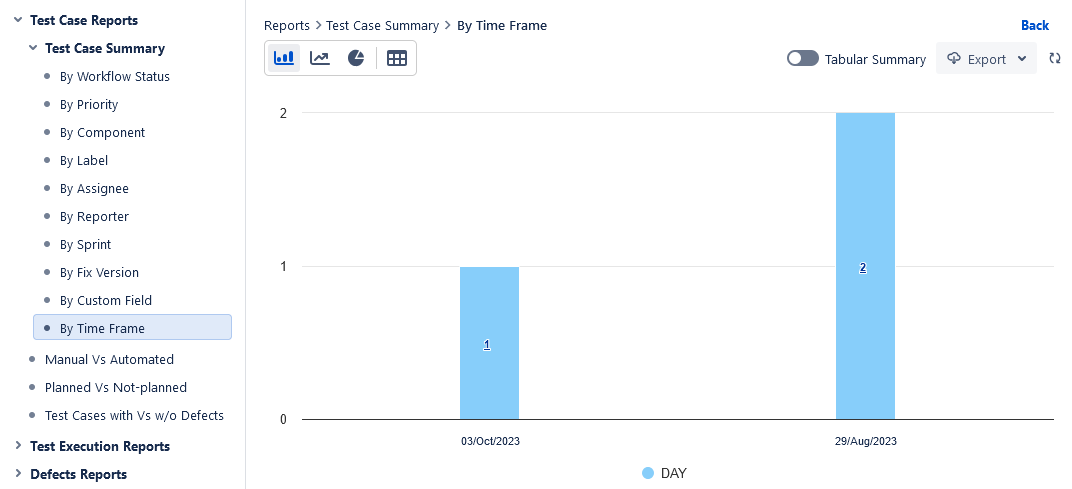Screen dimensions: 1072x489
Task: Go to Test Case Summary breadcrumb
Action: [382, 25]
